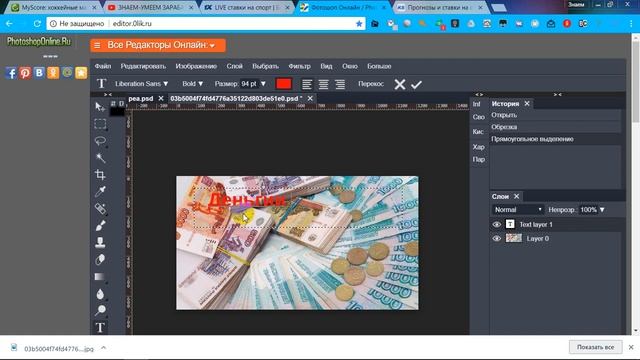Close the Слои panel tab
This screenshot has height=360, width=640.
tap(516, 196)
